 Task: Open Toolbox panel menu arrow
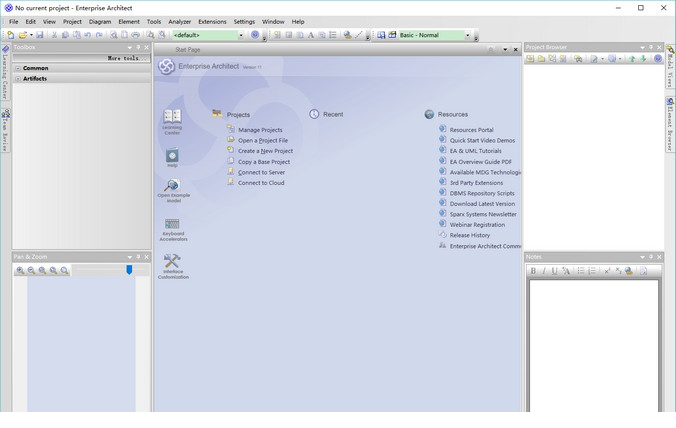129,47
